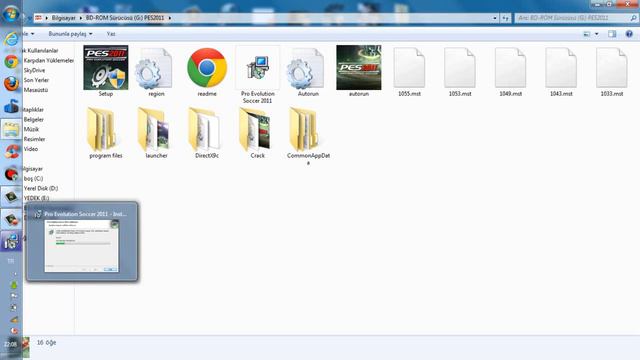
Task: Click the change view icon
Action: (587, 34)
